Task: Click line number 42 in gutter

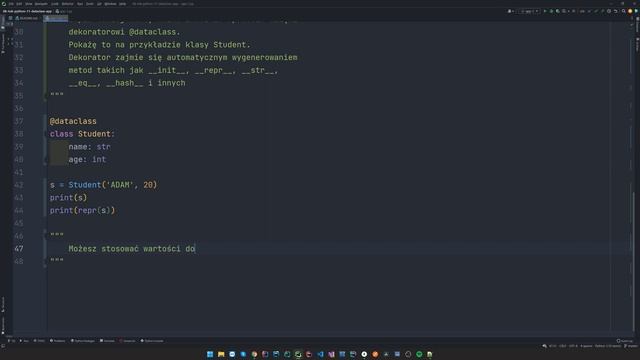Action: (x=19, y=185)
